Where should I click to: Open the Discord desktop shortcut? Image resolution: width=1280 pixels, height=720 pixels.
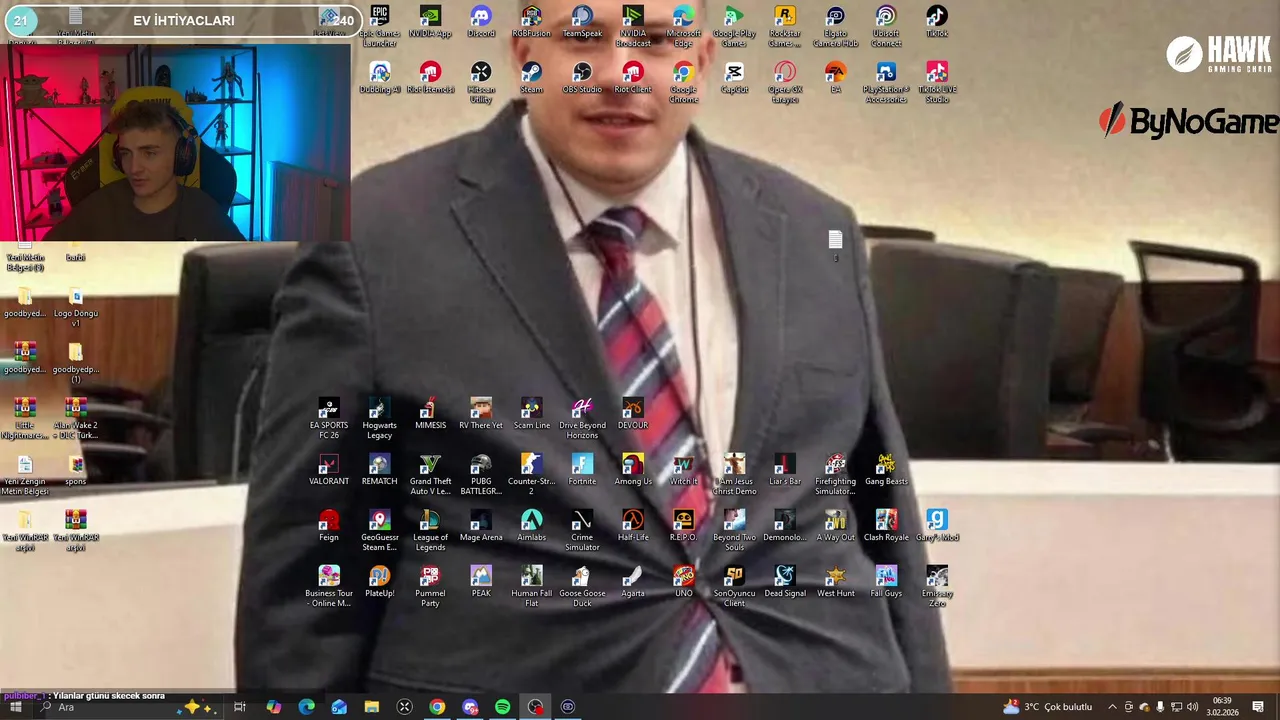[x=481, y=21]
